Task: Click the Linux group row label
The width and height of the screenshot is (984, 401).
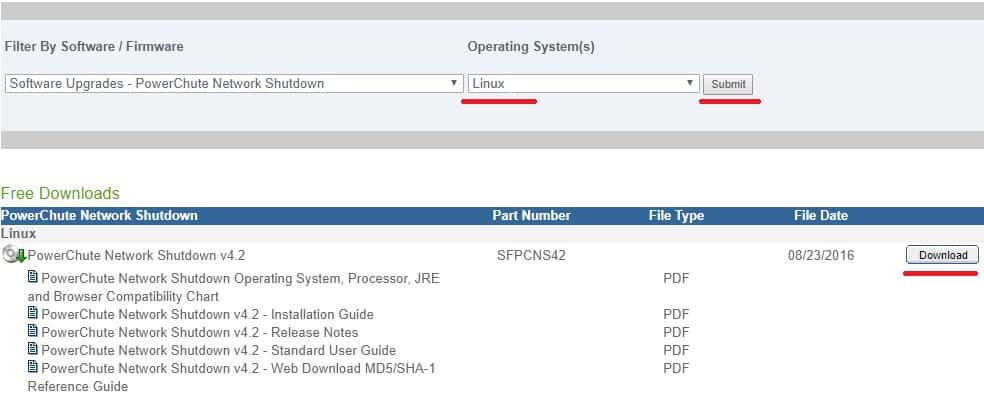Action: (18, 233)
